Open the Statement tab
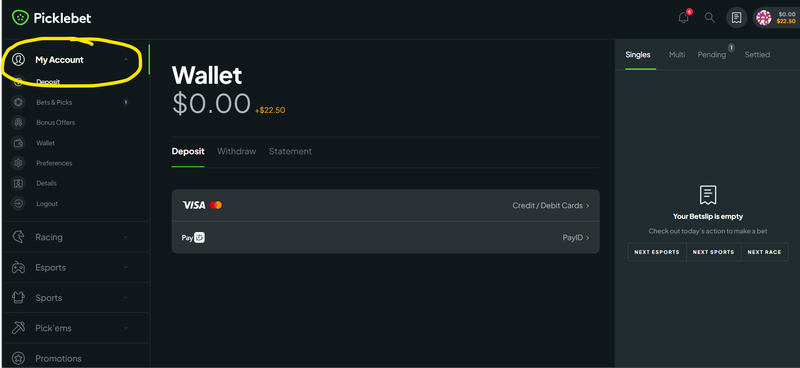This screenshot has width=800, height=368. click(x=290, y=152)
